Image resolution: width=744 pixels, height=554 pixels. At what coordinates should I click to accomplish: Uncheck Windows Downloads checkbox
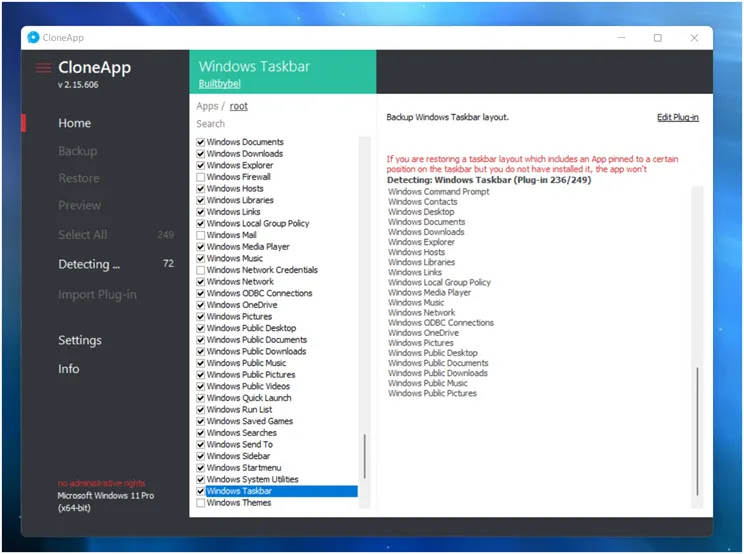pos(201,154)
